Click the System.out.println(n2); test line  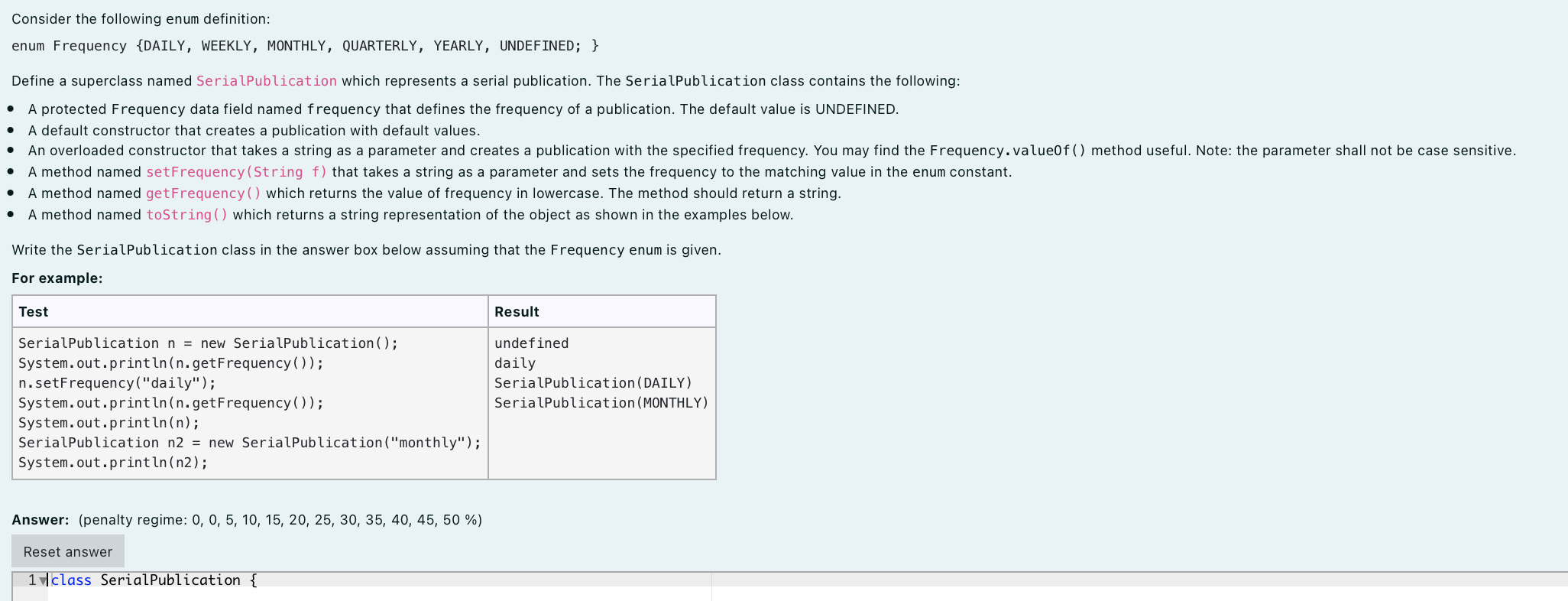pyautogui.click(x=113, y=463)
